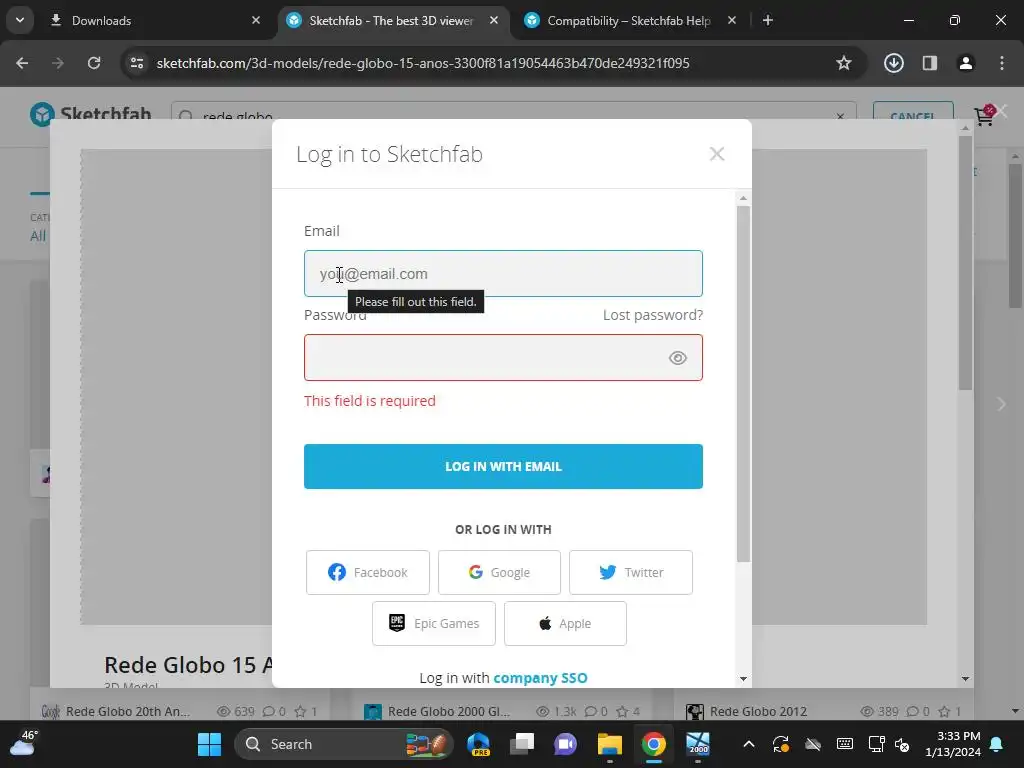This screenshot has height=768, width=1024.
Task: Close the Downloads tab
Action: pyautogui.click(x=256, y=21)
